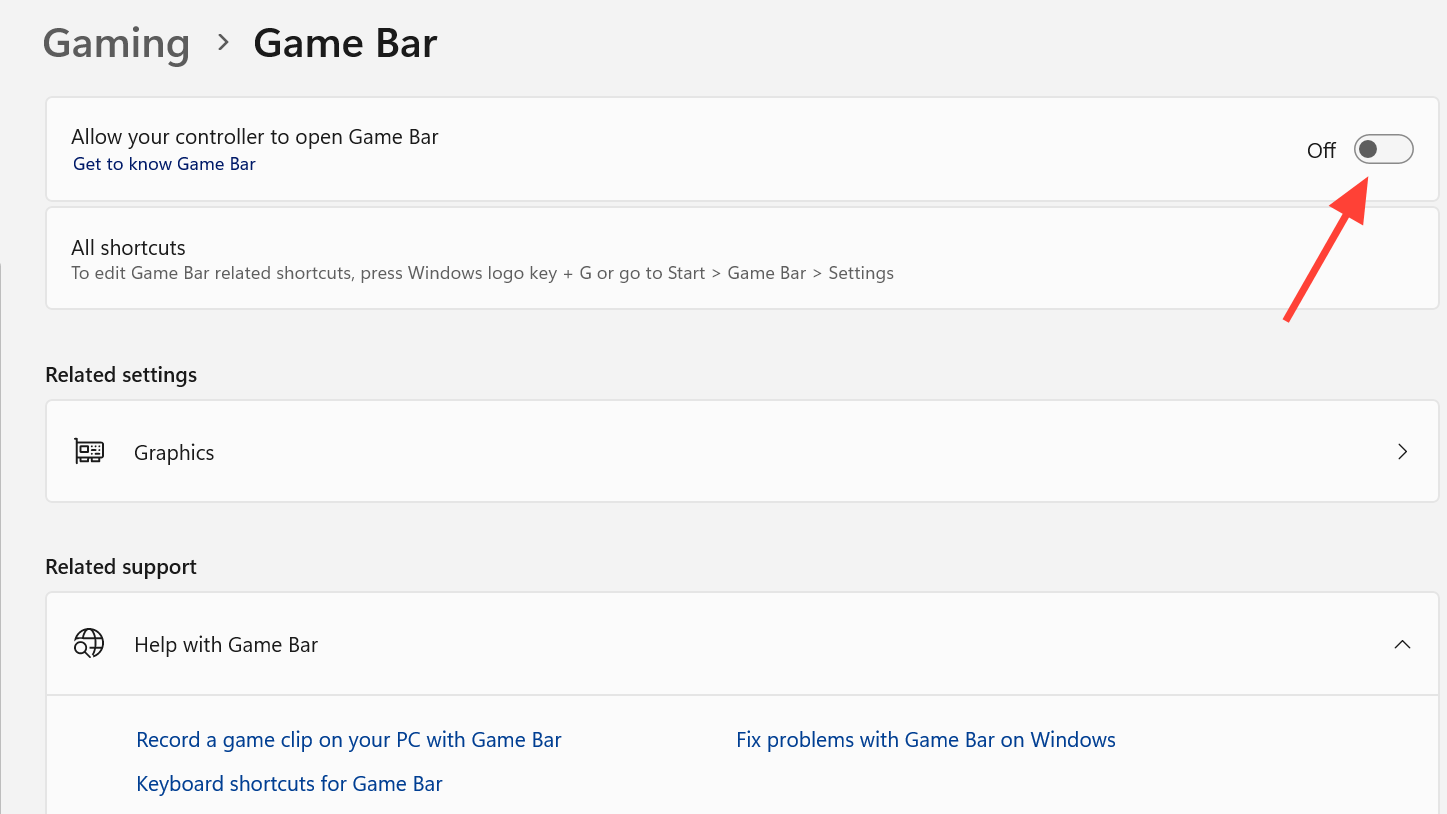Open the Get to know Game Bar link
This screenshot has height=814, width=1447.
pyautogui.click(x=164, y=164)
